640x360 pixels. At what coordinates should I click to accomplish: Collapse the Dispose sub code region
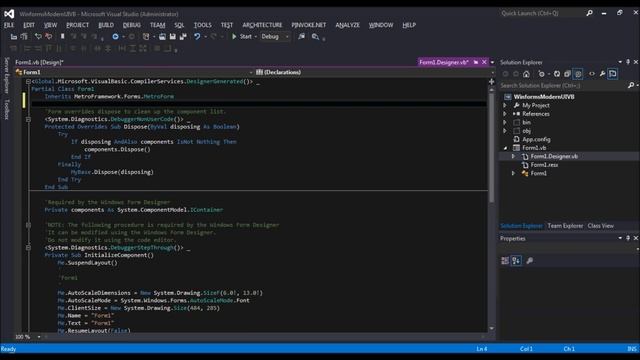point(28,120)
